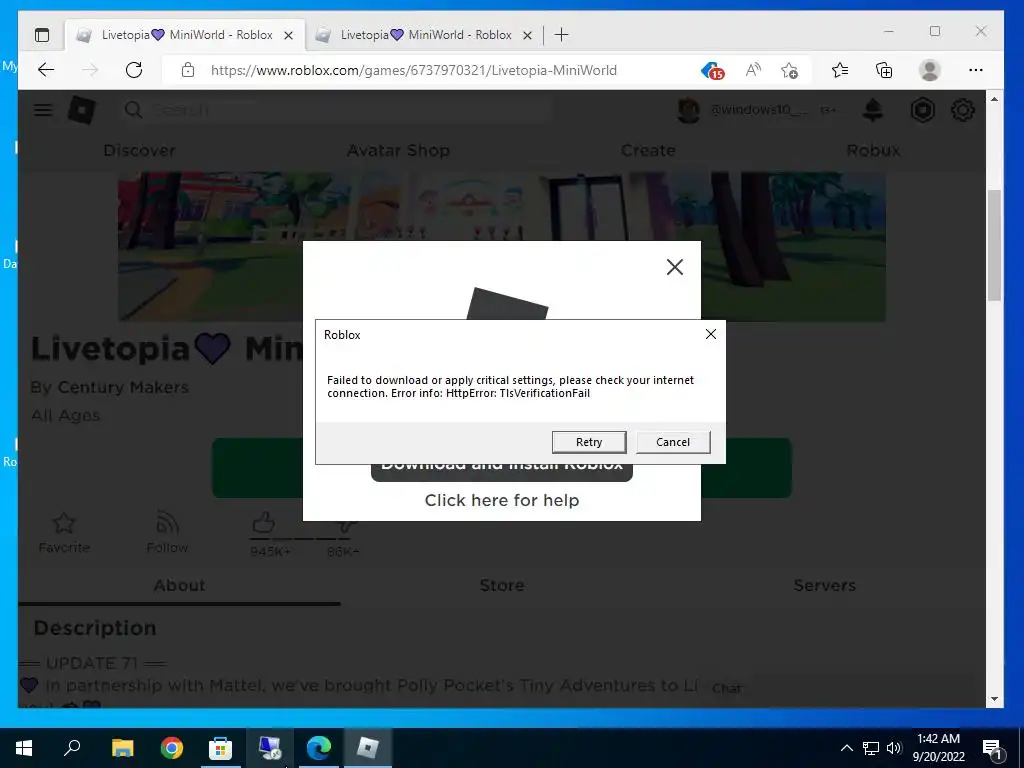Open the tab actions menu icon
This screenshot has width=1024, height=768.
(x=42, y=35)
